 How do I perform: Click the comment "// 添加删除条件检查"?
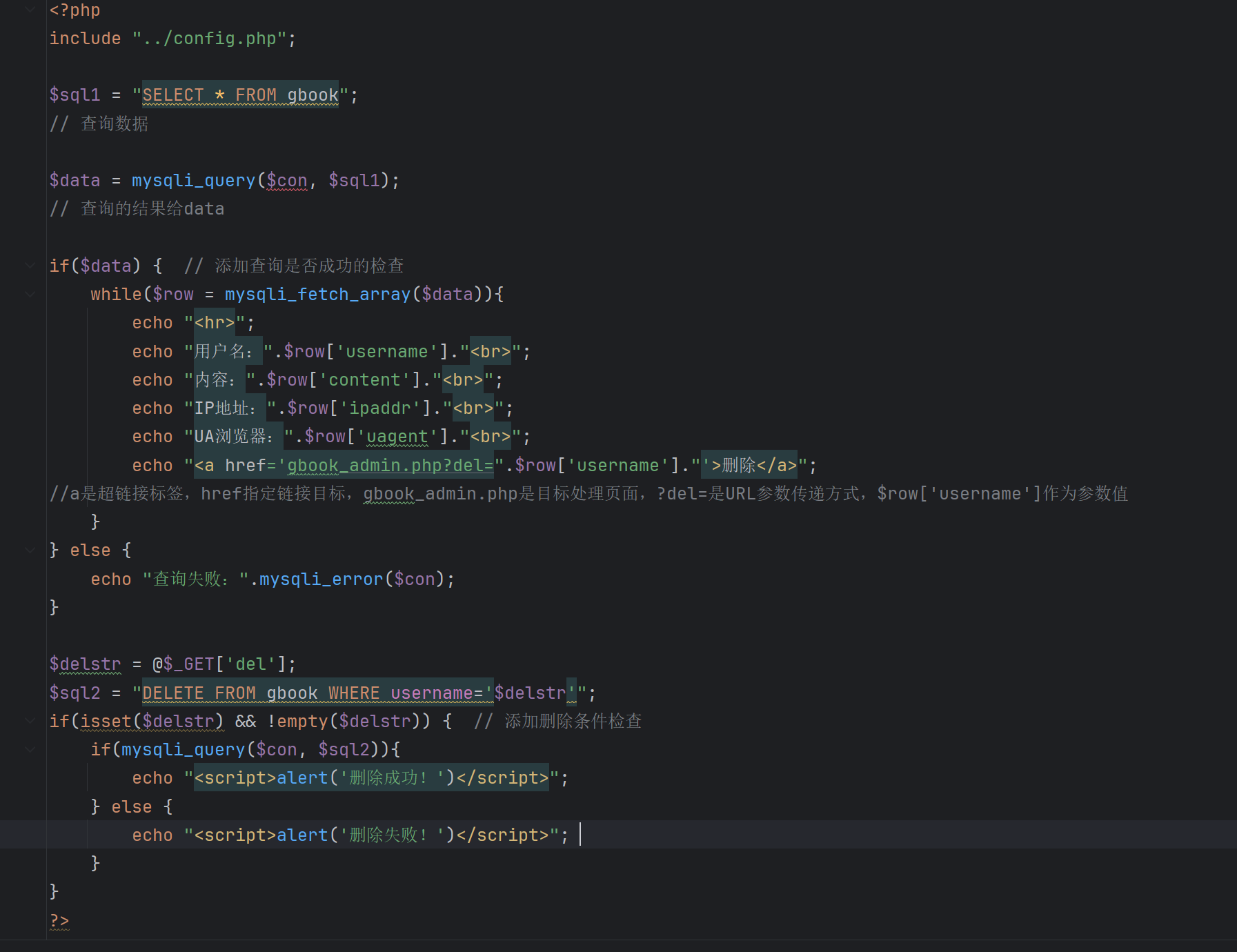[x=557, y=722]
